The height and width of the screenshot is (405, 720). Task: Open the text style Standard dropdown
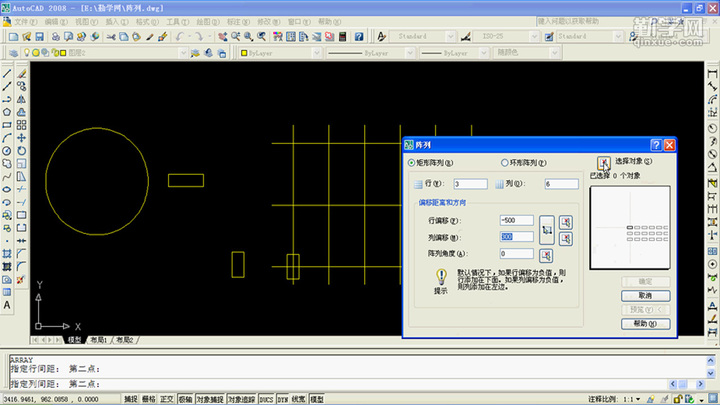point(450,36)
